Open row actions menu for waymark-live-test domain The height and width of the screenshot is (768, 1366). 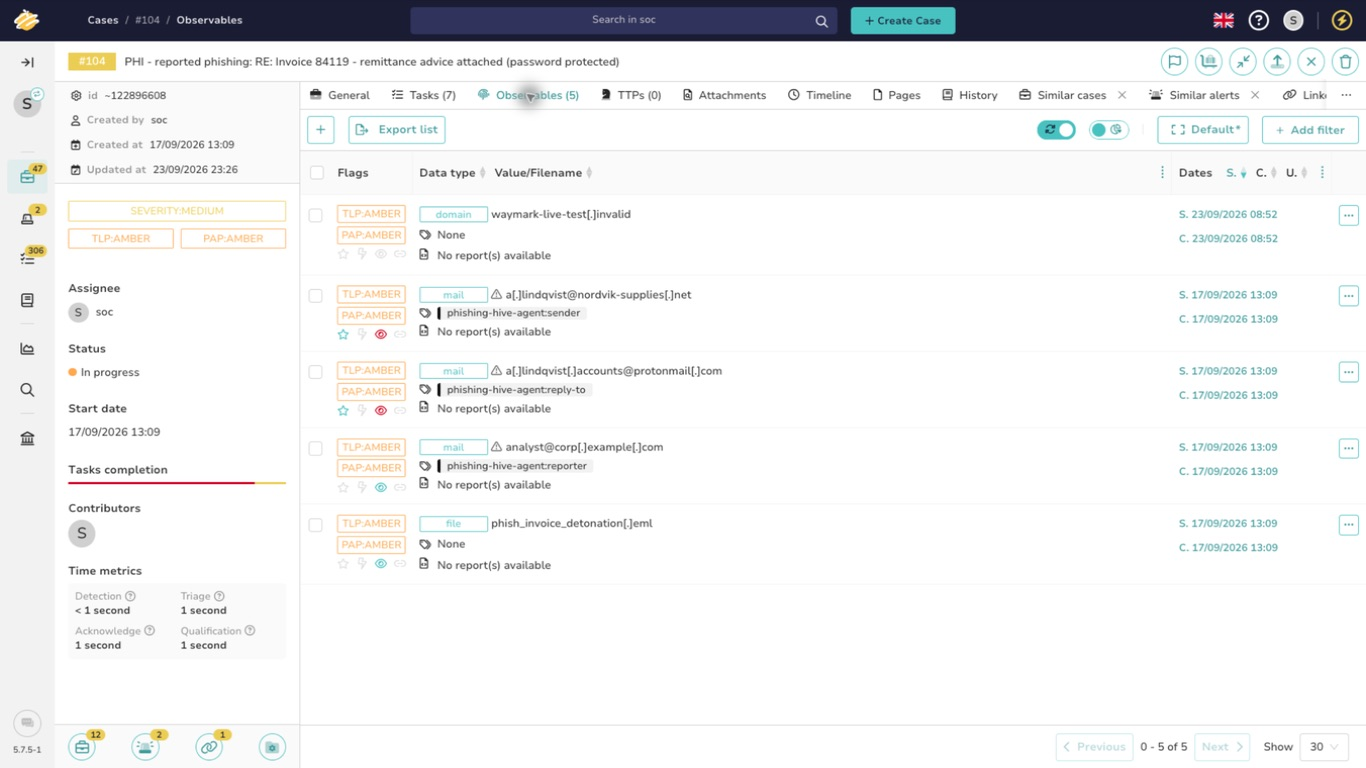[1348, 215]
